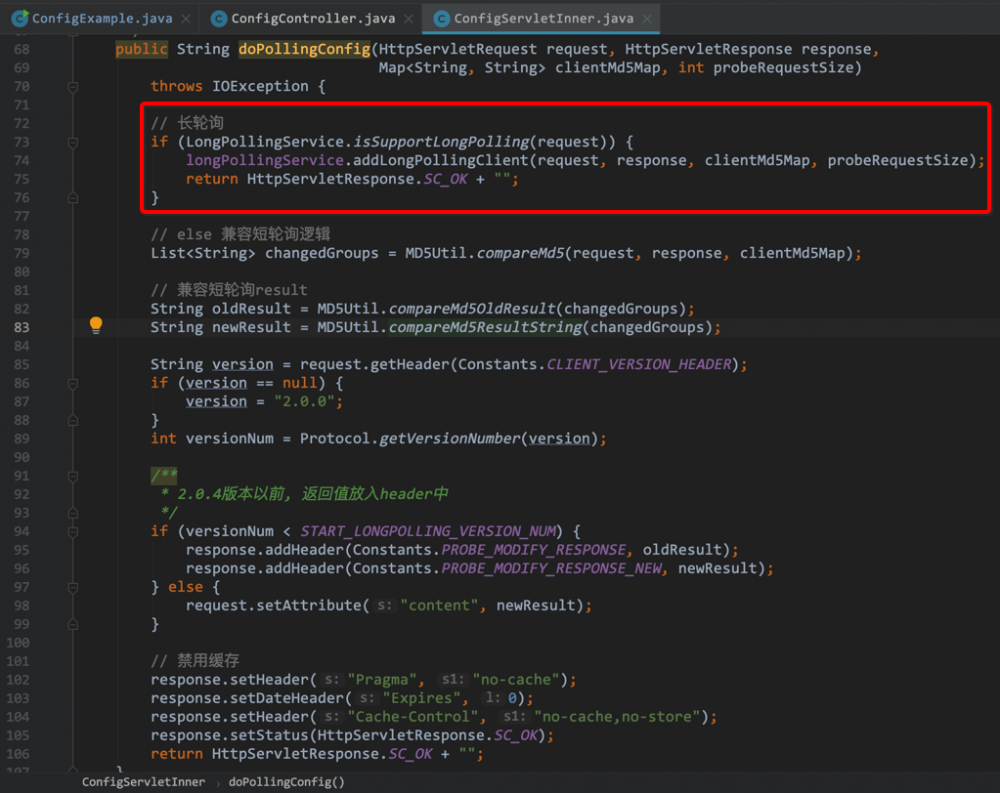Close the ConfigServletInner.java tab
Screen dimensions: 1000x793
click(x=647, y=19)
